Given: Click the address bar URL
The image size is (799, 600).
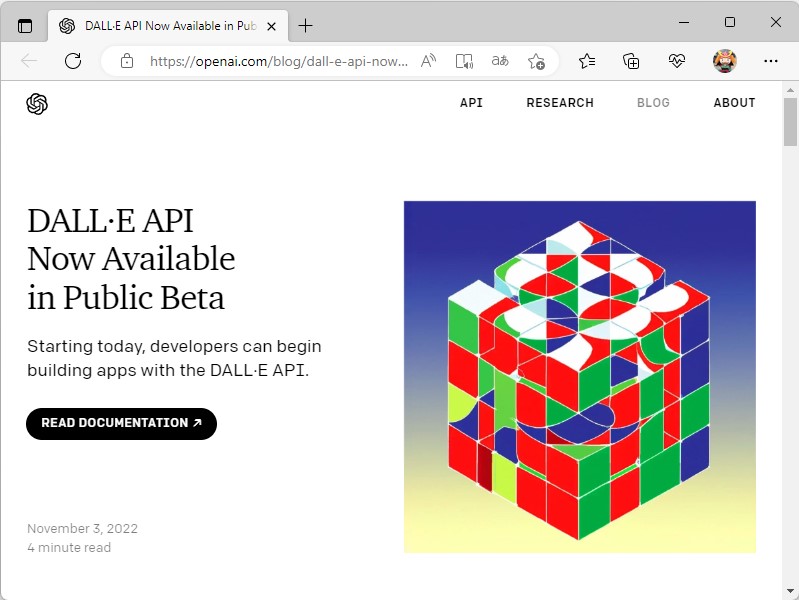Looking at the screenshot, I should (279, 62).
